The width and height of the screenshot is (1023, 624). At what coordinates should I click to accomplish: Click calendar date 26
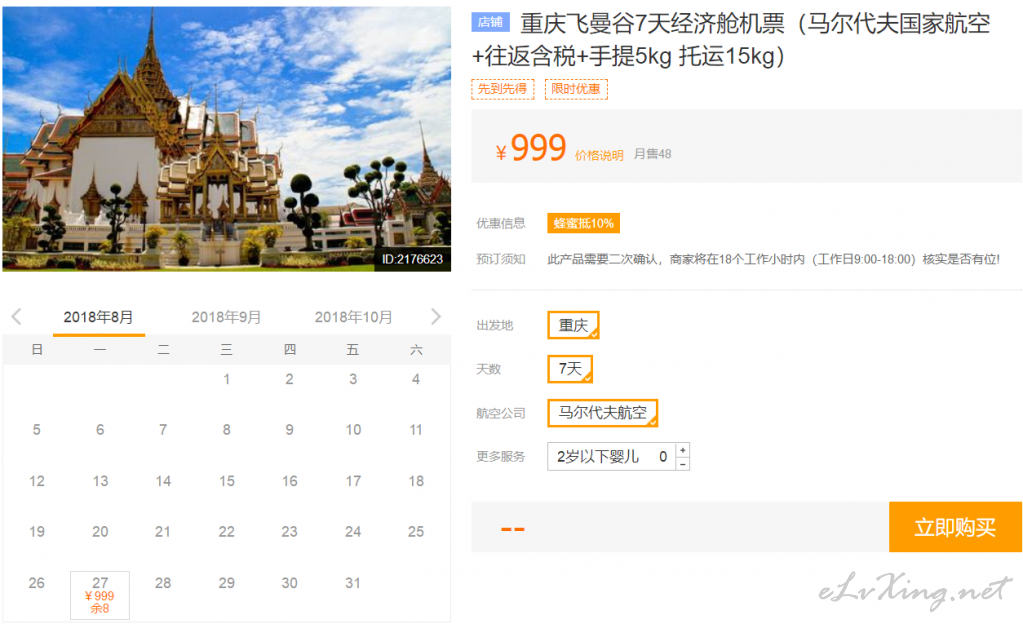click(x=37, y=583)
